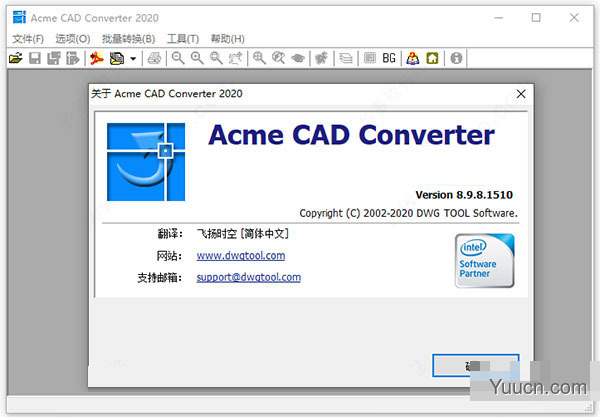Click the Save floppy disk icon
The height and width of the screenshot is (417, 600).
click(x=35, y=58)
